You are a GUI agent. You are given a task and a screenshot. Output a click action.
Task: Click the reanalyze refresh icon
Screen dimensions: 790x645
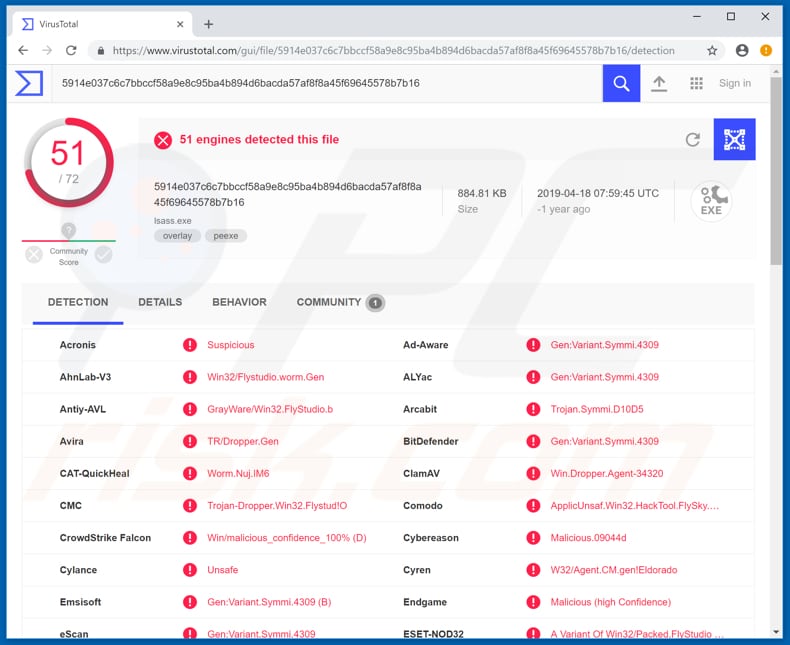coord(693,140)
